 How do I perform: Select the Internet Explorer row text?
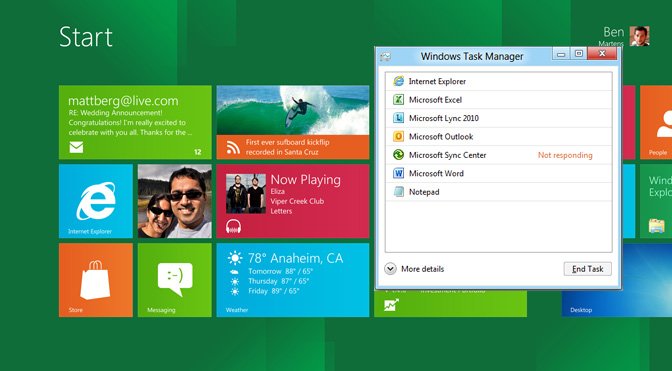(437, 81)
